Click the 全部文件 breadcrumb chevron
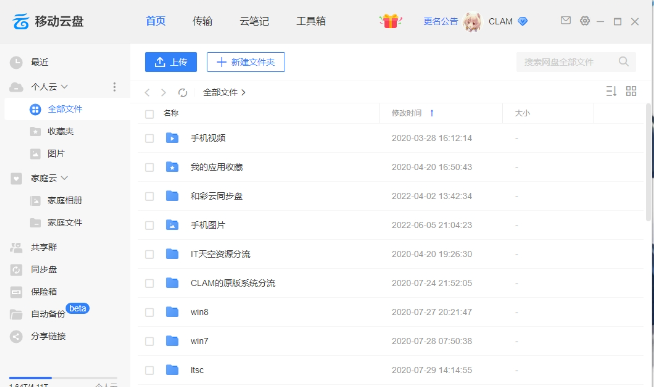 243,92
